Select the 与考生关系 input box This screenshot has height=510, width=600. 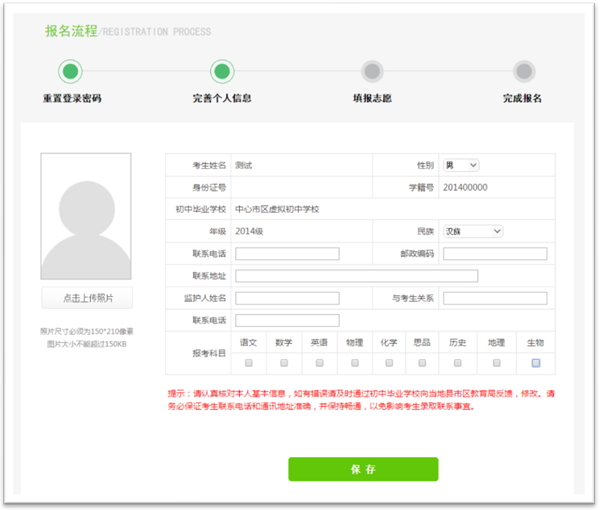click(495, 298)
